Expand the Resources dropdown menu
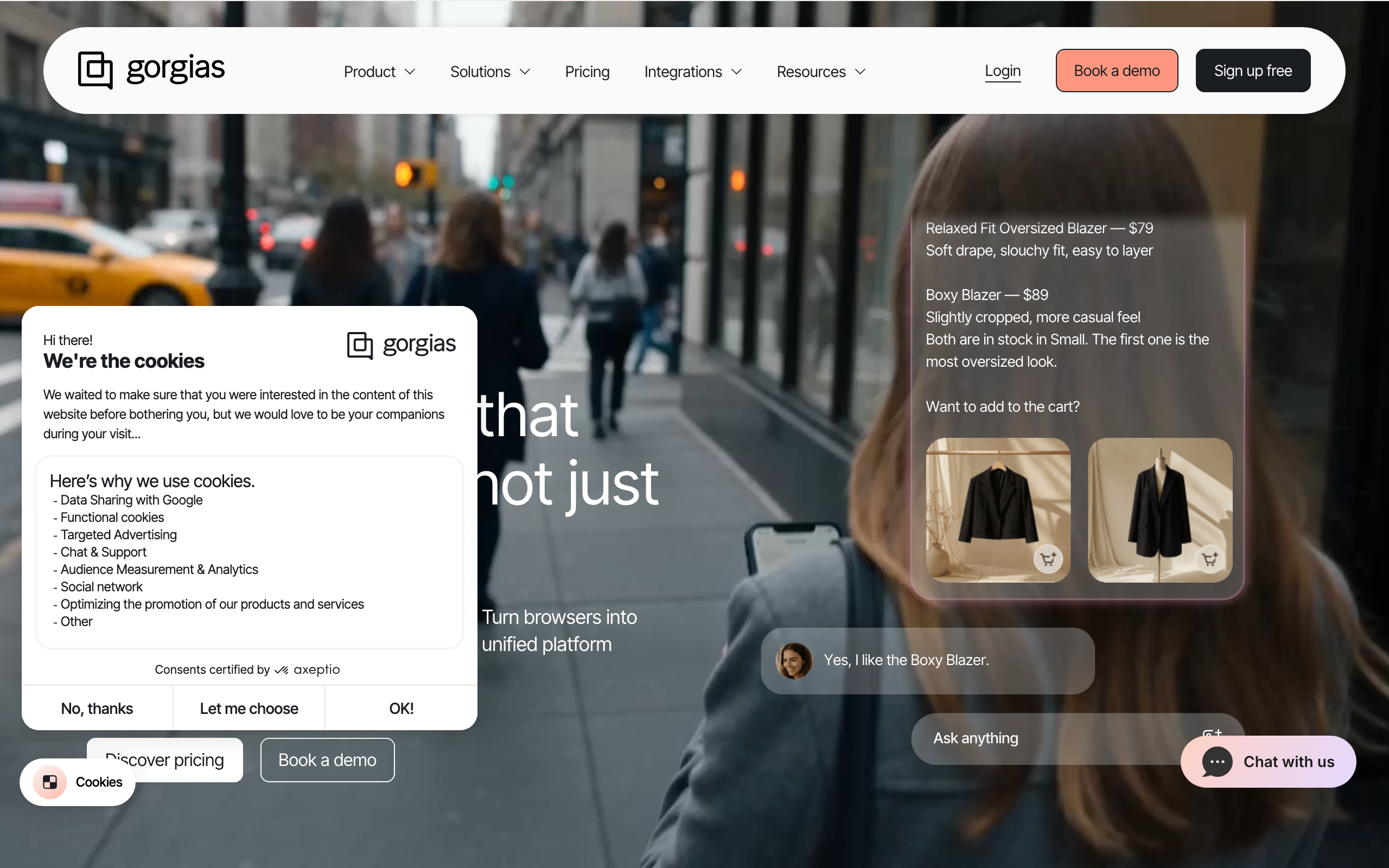Screen dimensions: 1389x868 (821, 72)
